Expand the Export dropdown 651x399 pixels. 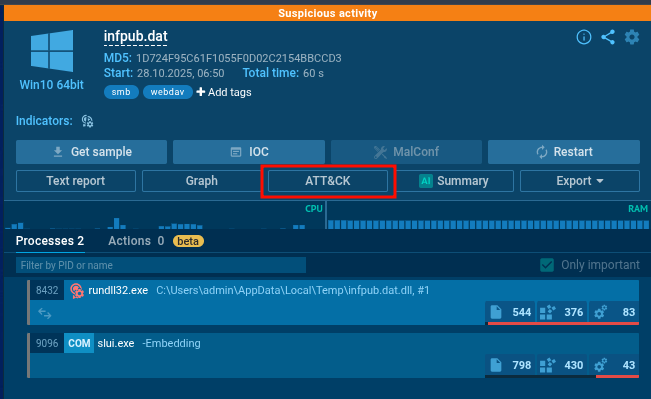tap(580, 181)
